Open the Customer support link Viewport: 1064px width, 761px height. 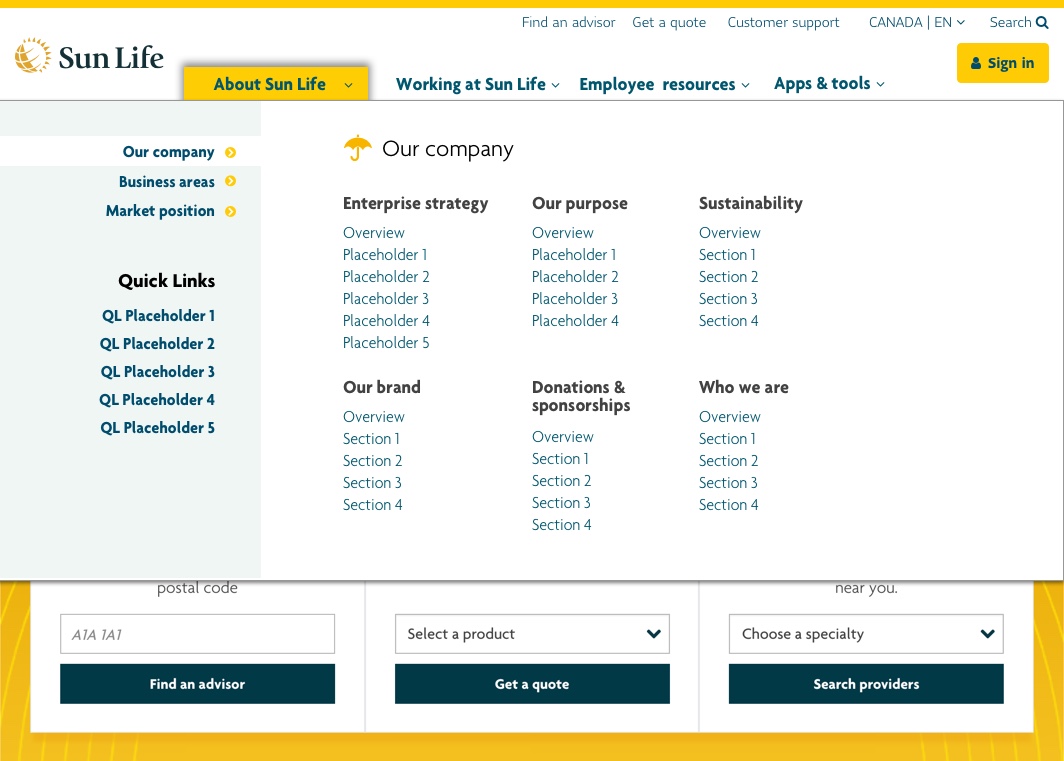(783, 22)
